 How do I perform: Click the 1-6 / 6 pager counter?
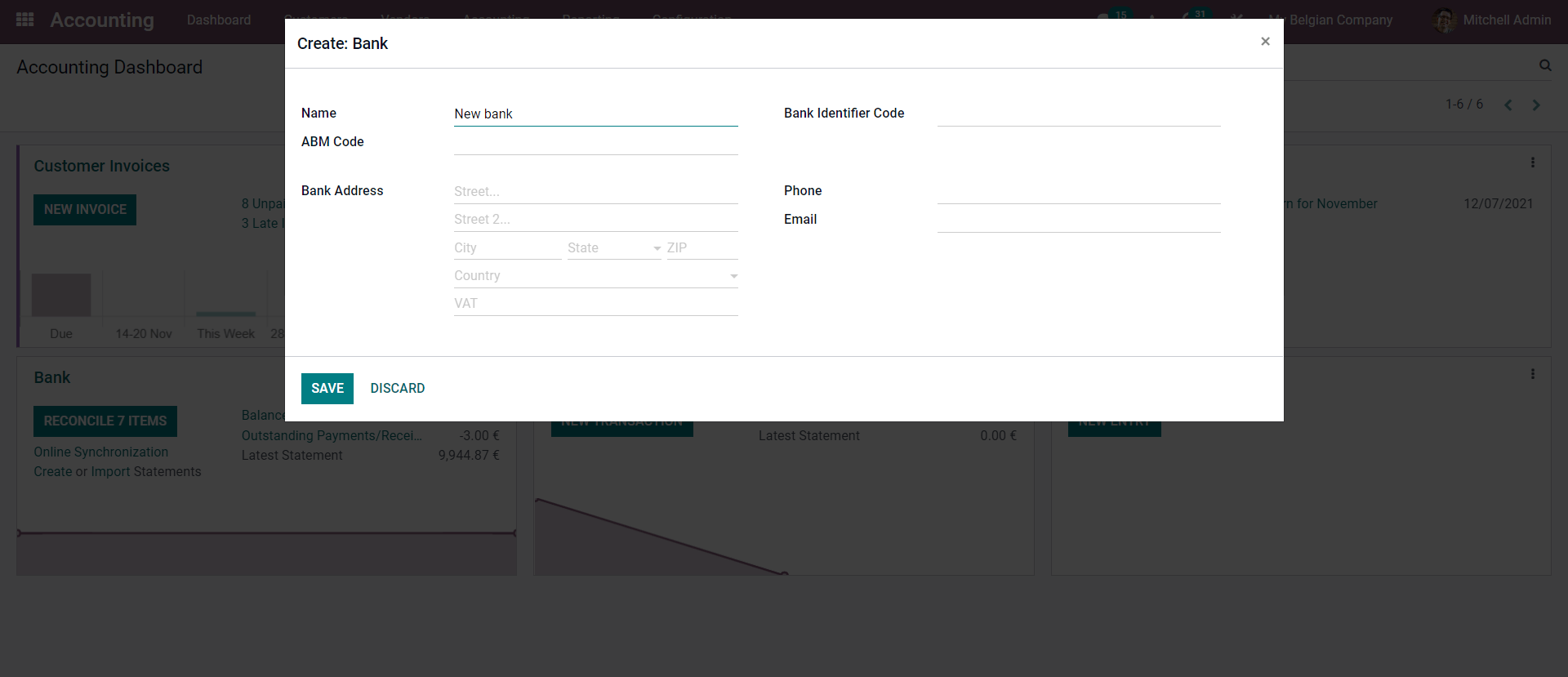click(1464, 105)
